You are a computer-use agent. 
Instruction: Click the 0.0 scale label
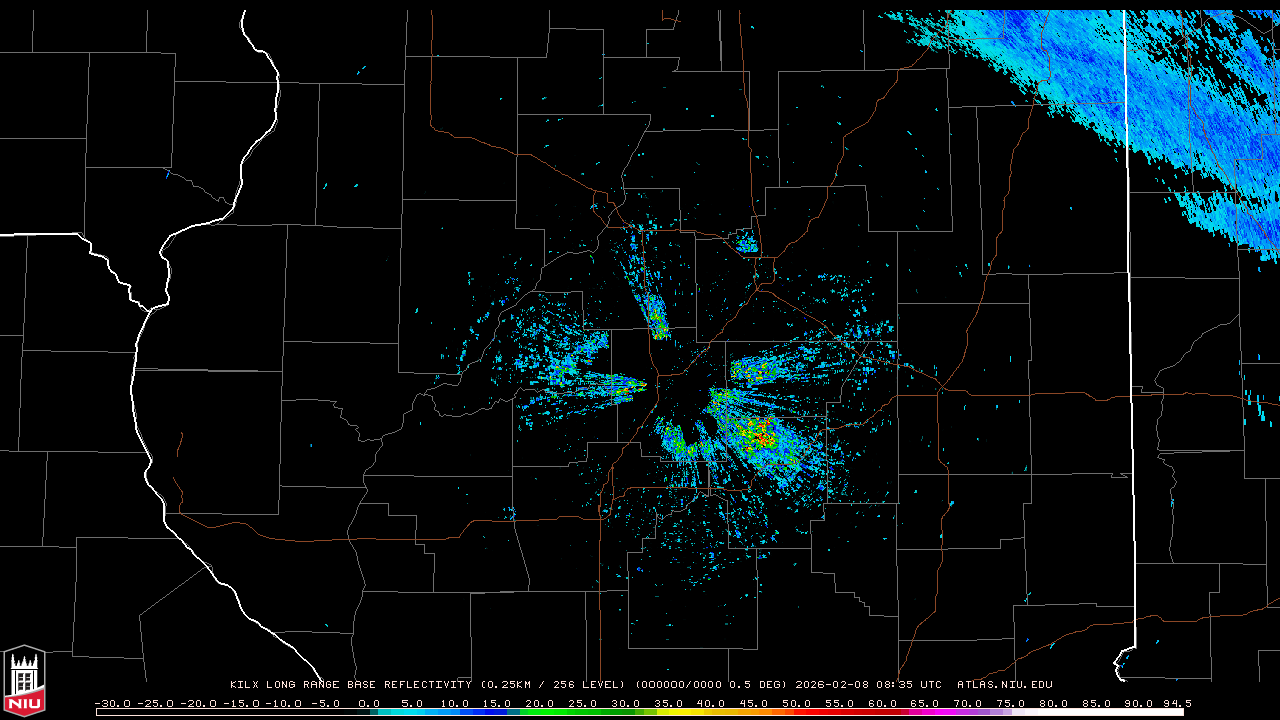pos(369,703)
